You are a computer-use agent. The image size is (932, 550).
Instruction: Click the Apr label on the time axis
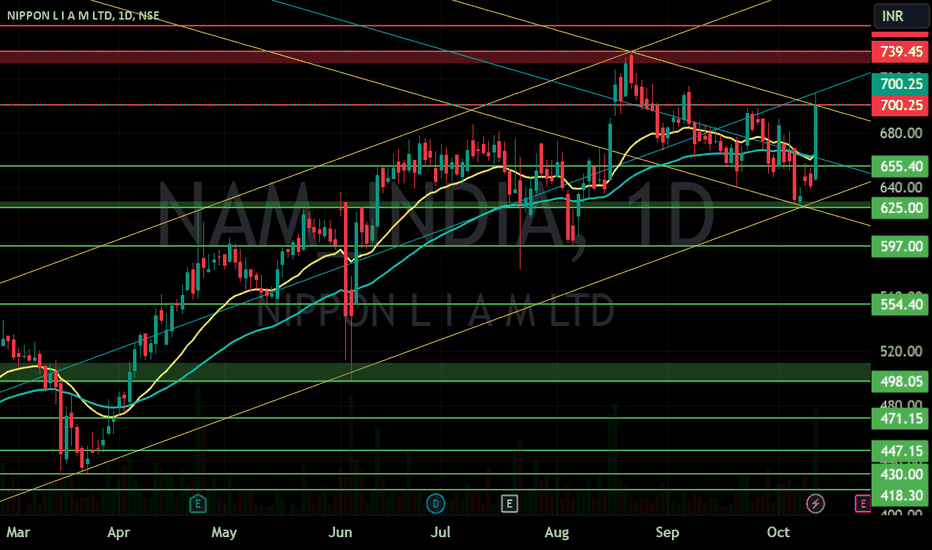118,532
